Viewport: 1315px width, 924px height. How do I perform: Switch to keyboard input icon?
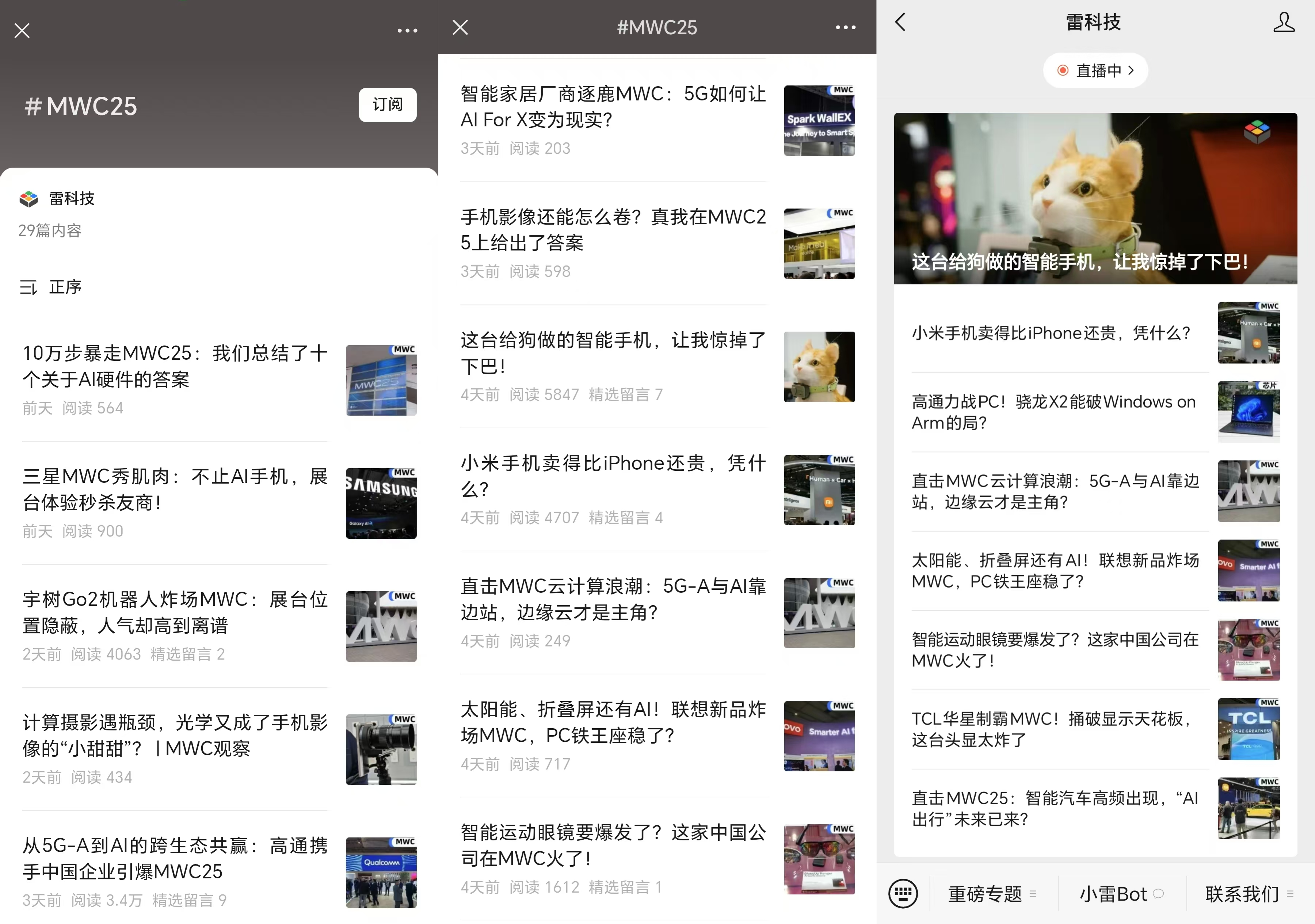click(903, 893)
